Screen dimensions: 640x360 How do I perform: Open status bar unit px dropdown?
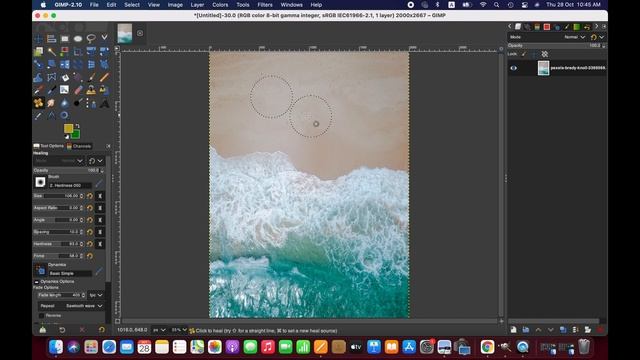(159, 330)
